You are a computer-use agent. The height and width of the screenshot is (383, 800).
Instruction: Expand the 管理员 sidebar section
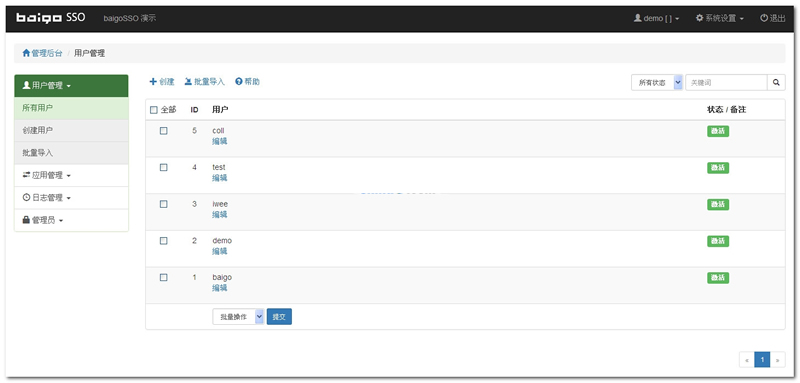pos(71,220)
